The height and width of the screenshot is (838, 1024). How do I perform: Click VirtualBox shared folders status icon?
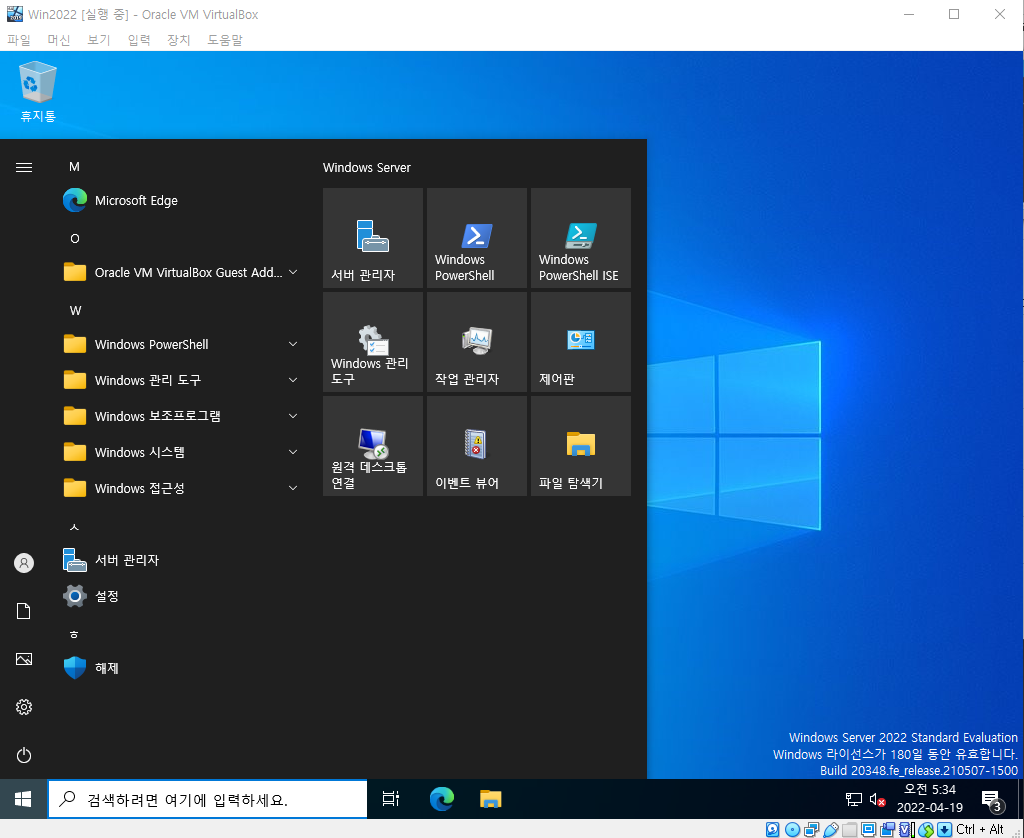click(849, 830)
